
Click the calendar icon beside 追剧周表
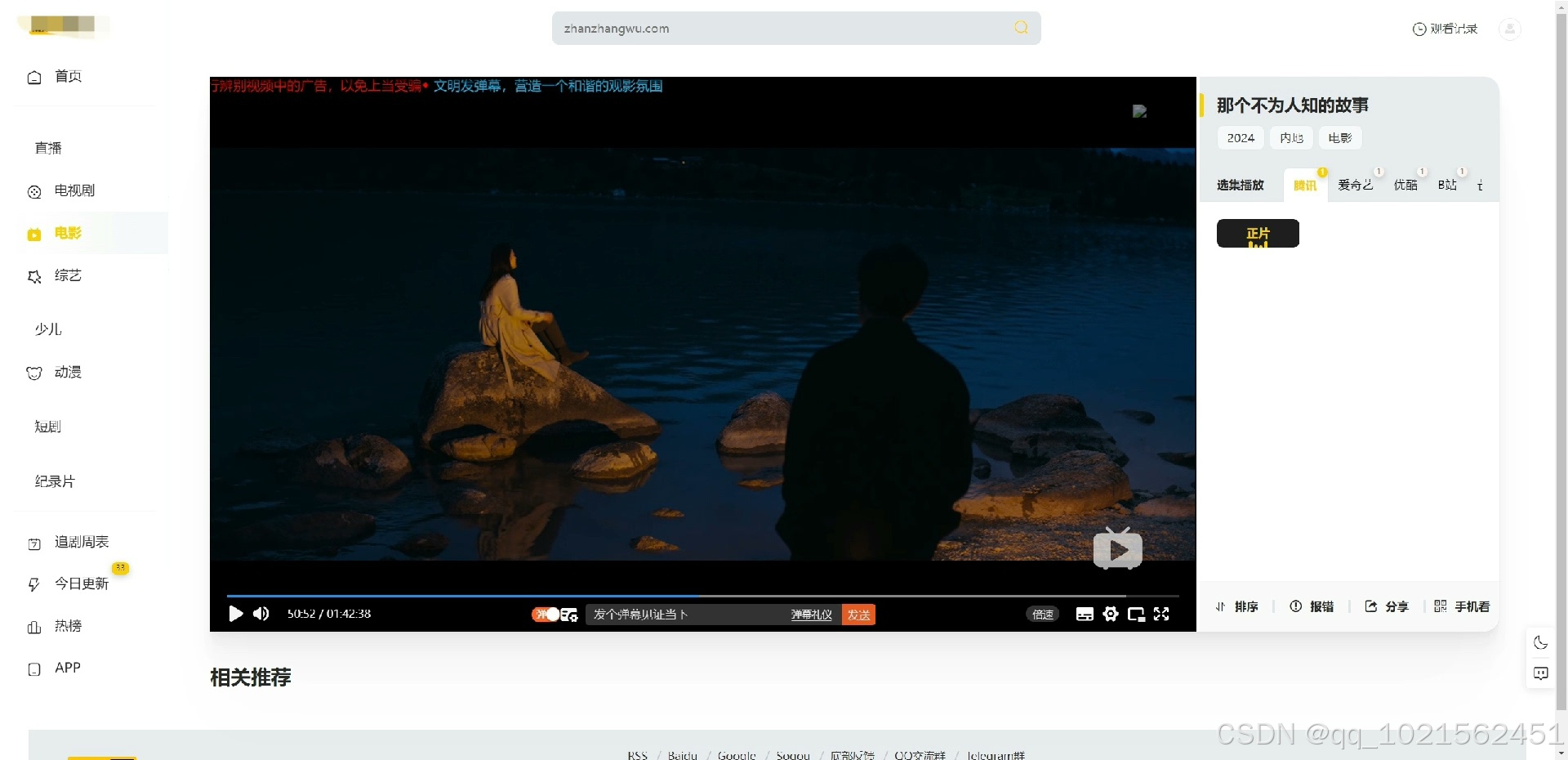(34, 544)
